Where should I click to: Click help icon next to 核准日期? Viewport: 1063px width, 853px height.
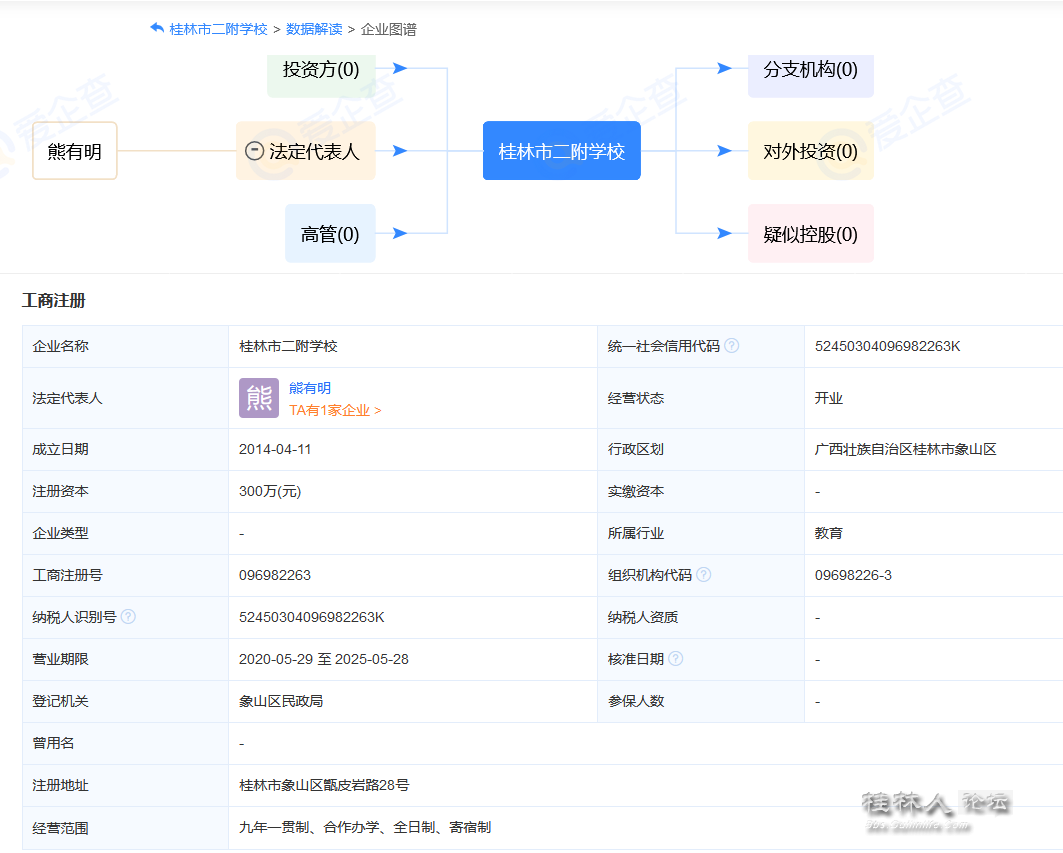click(675, 658)
